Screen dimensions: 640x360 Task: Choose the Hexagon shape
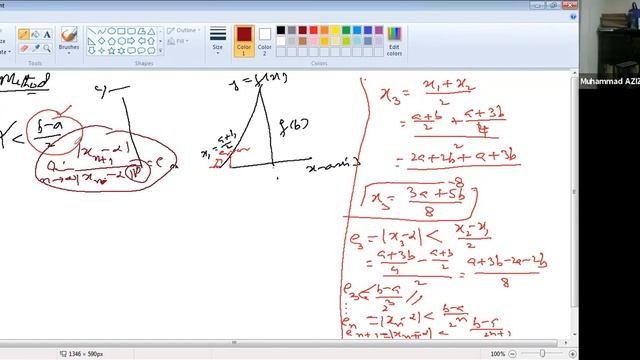click(121, 41)
